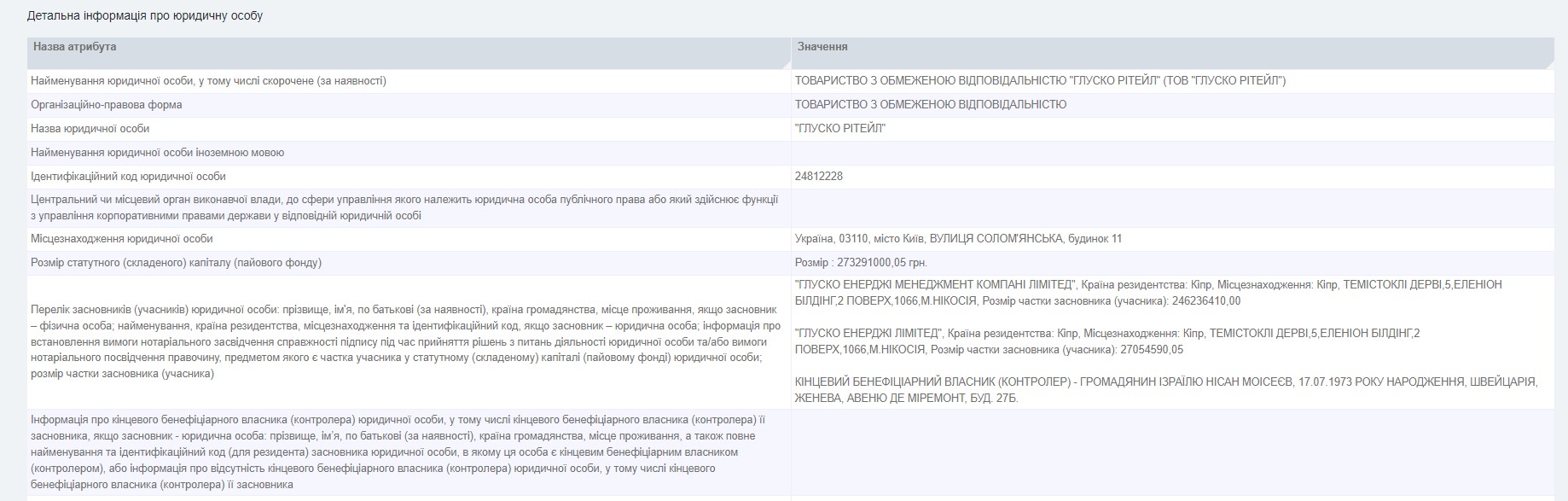Viewport: 1568px width, 501px height.
Task: Select the organizational form value in second row
Action: 930,105
